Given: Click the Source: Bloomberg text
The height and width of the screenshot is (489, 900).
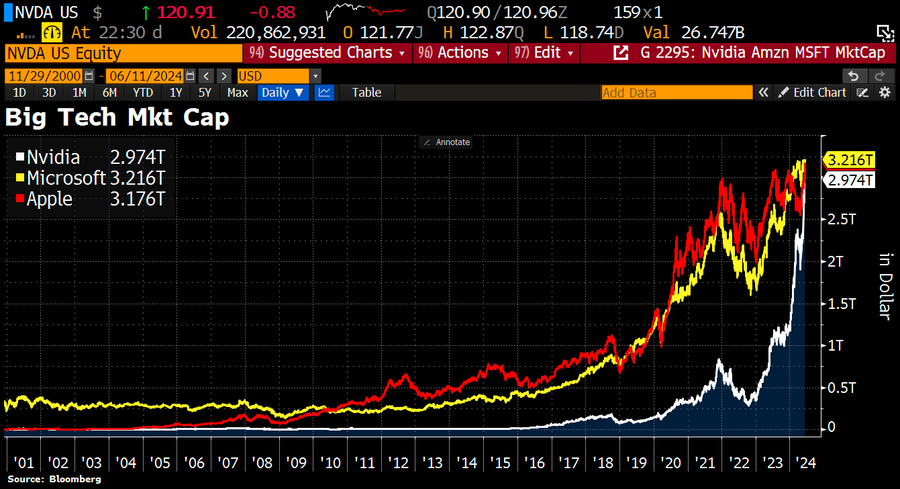Looking at the screenshot, I should (54, 479).
